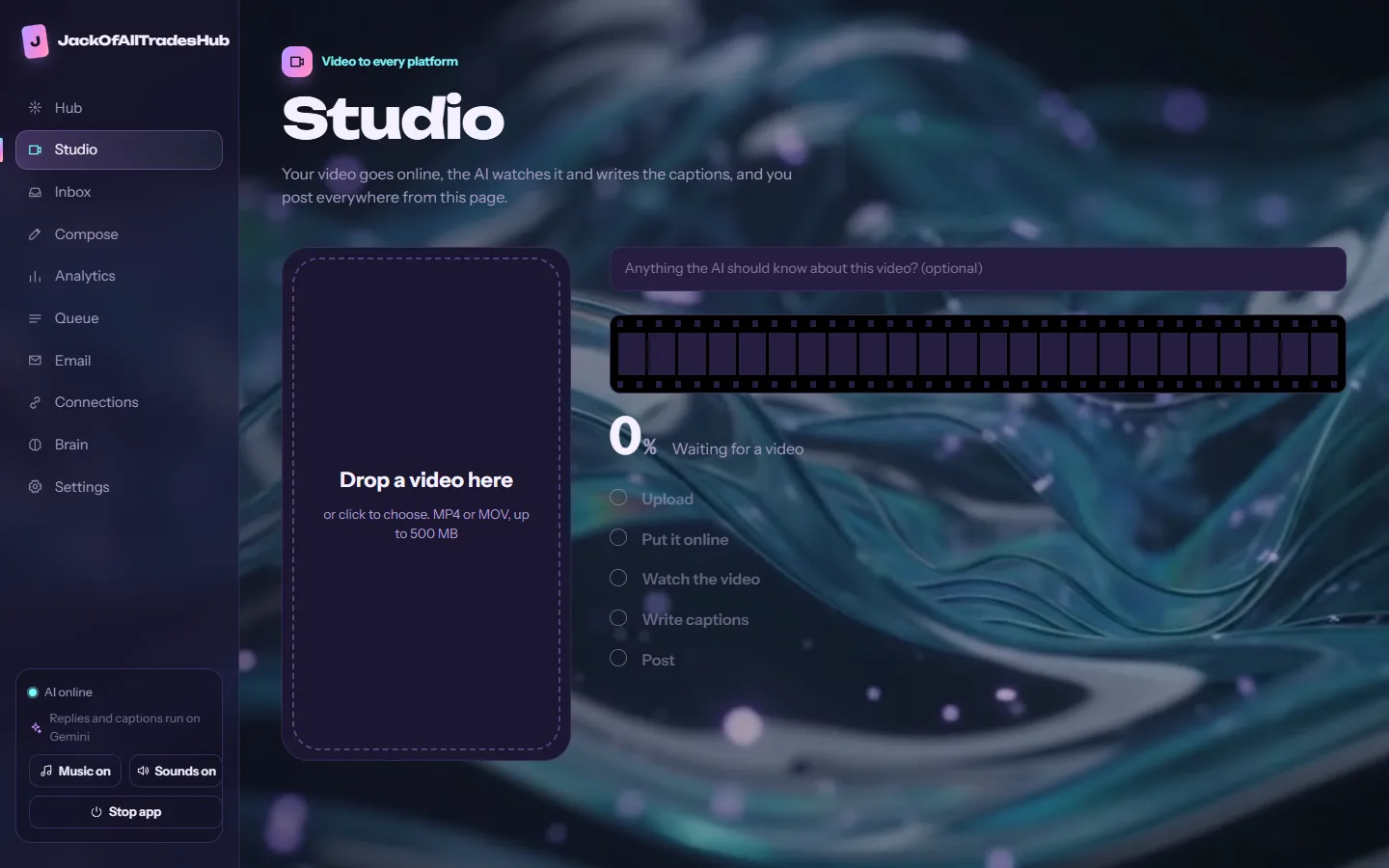Go to Inbox in sidebar
Screen dimensions: 1389x868
pyautogui.click(x=119, y=192)
